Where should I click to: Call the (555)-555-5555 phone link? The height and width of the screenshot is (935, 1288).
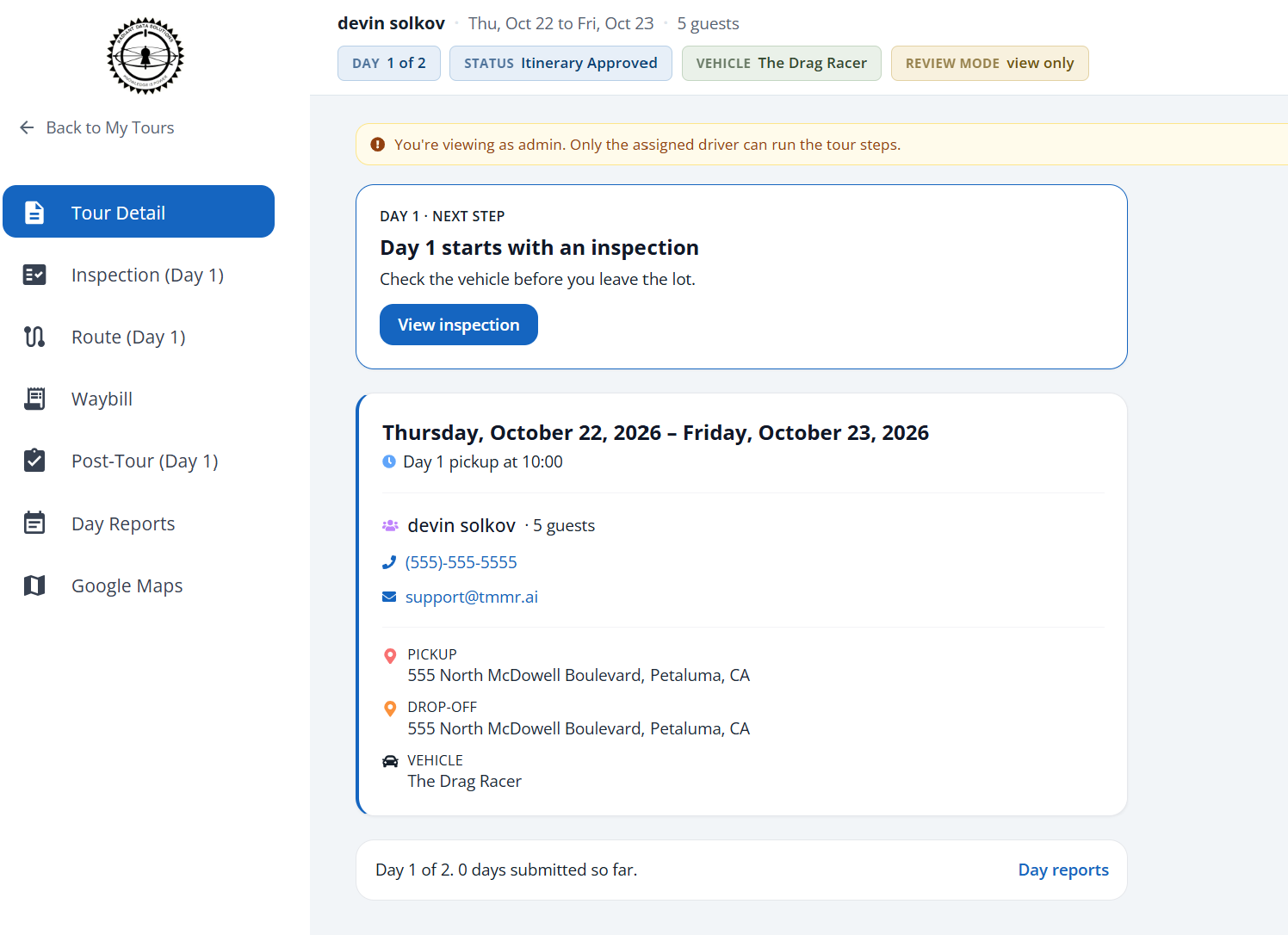point(461,562)
